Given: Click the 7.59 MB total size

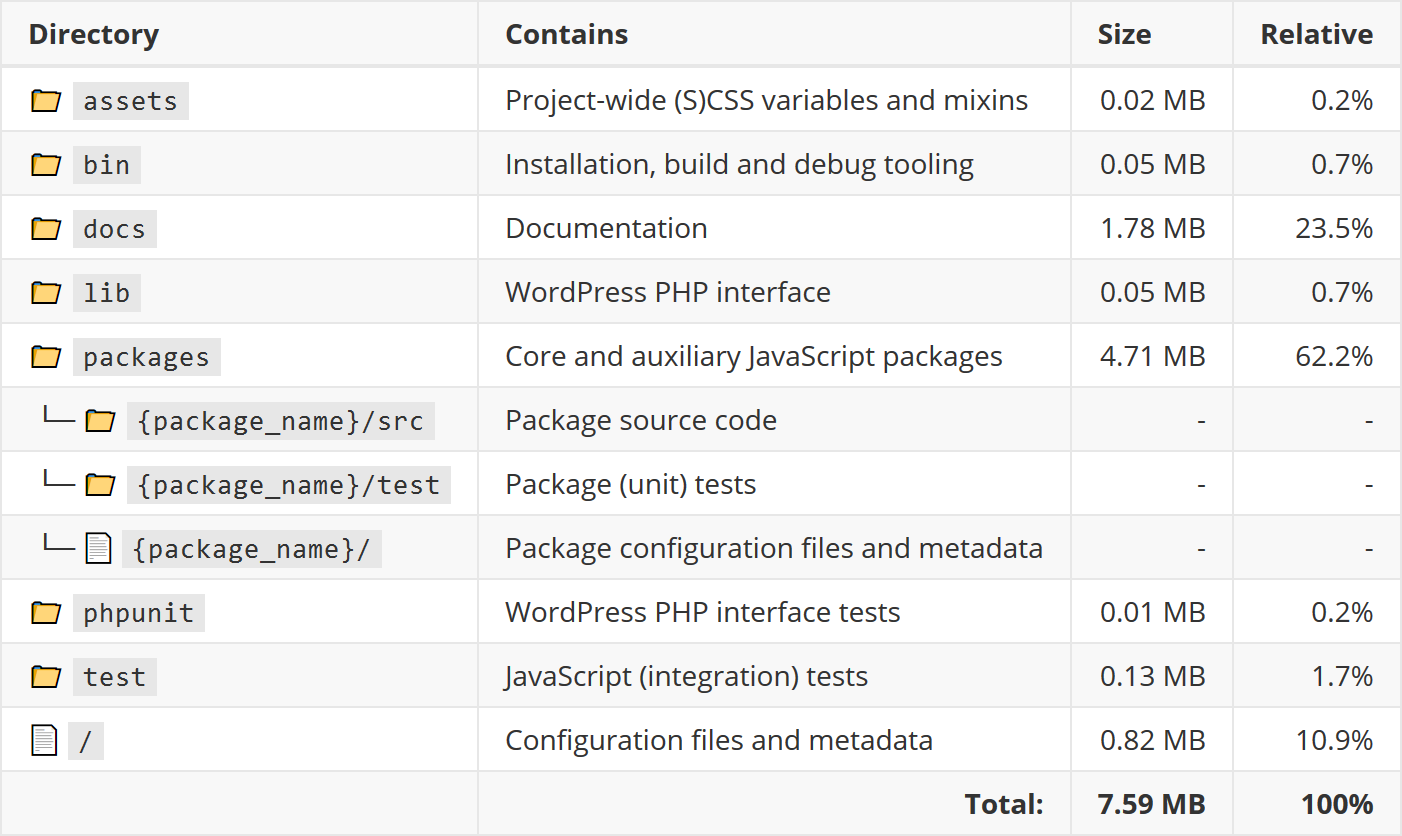Looking at the screenshot, I should [x=1152, y=804].
